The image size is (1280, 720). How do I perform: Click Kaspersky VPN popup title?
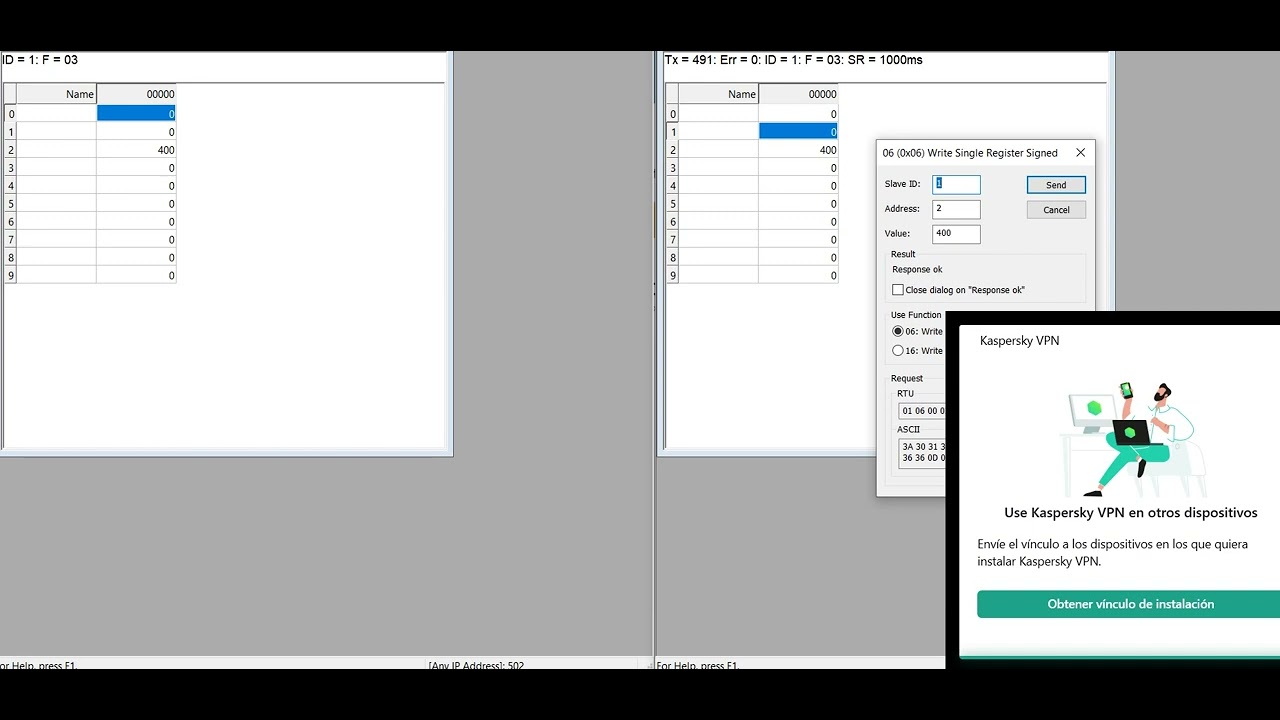pos(1019,341)
